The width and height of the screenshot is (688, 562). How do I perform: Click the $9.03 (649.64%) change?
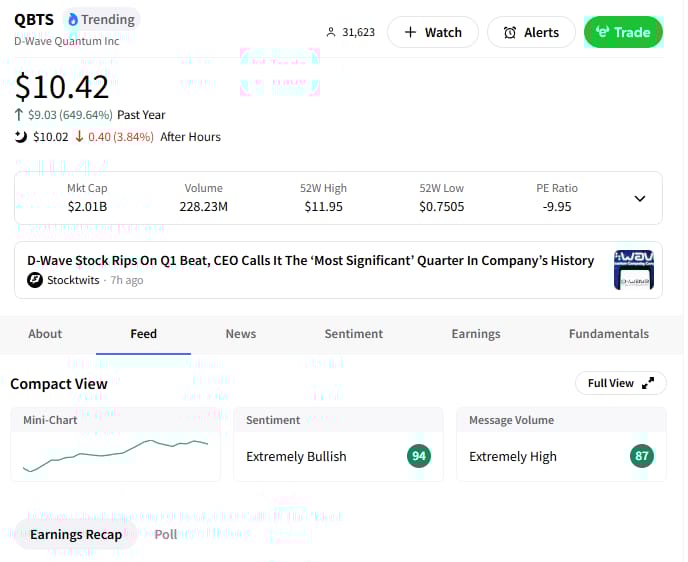tap(70, 115)
